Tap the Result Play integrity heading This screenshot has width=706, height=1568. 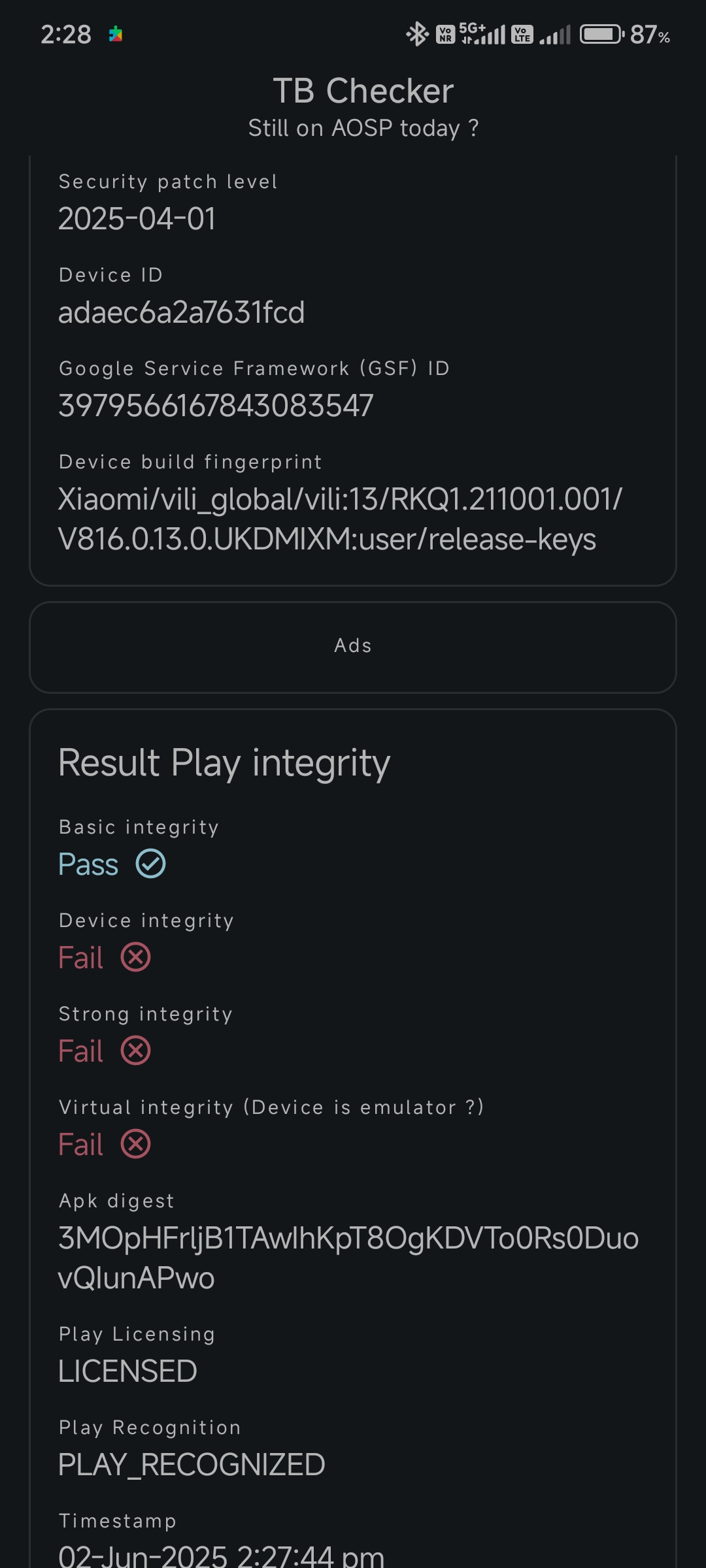coord(224,763)
